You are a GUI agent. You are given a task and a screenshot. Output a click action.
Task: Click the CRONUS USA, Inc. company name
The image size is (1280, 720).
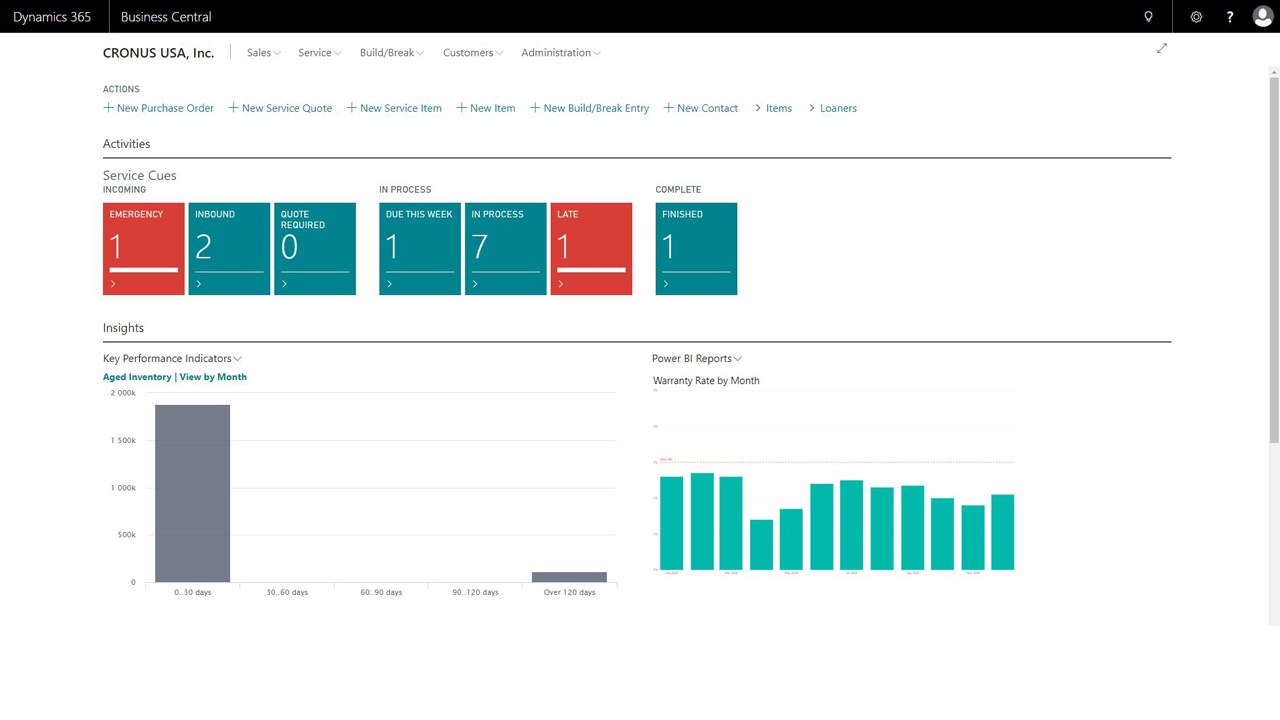tap(159, 53)
